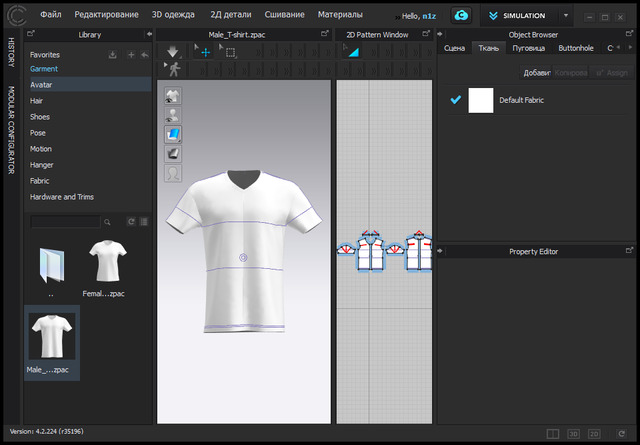Toggle Show Avatar icon in 3D viewport
The image size is (640, 445).
point(173,115)
